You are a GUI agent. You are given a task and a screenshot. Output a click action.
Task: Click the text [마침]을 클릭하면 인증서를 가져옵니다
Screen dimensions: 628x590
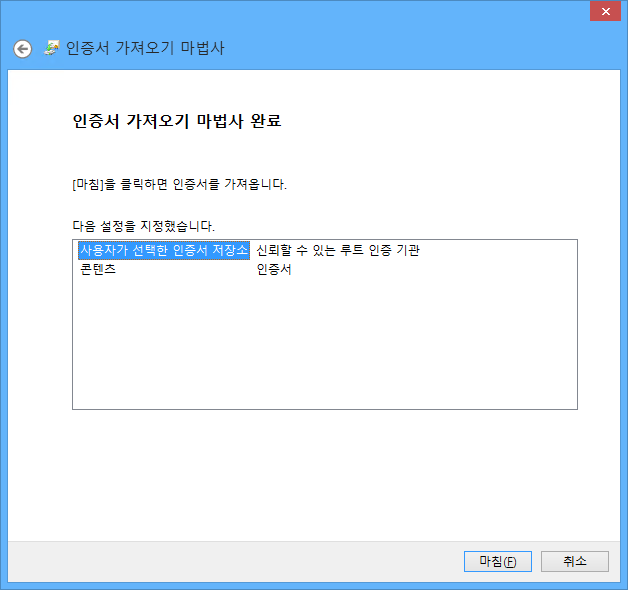pyautogui.click(x=180, y=185)
